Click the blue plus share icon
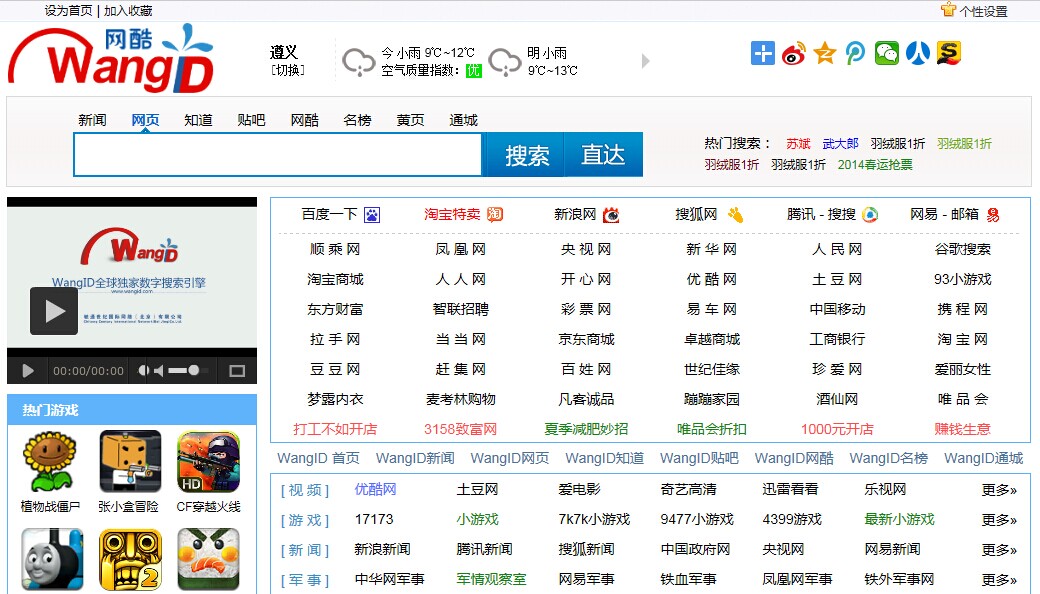 coord(763,53)
